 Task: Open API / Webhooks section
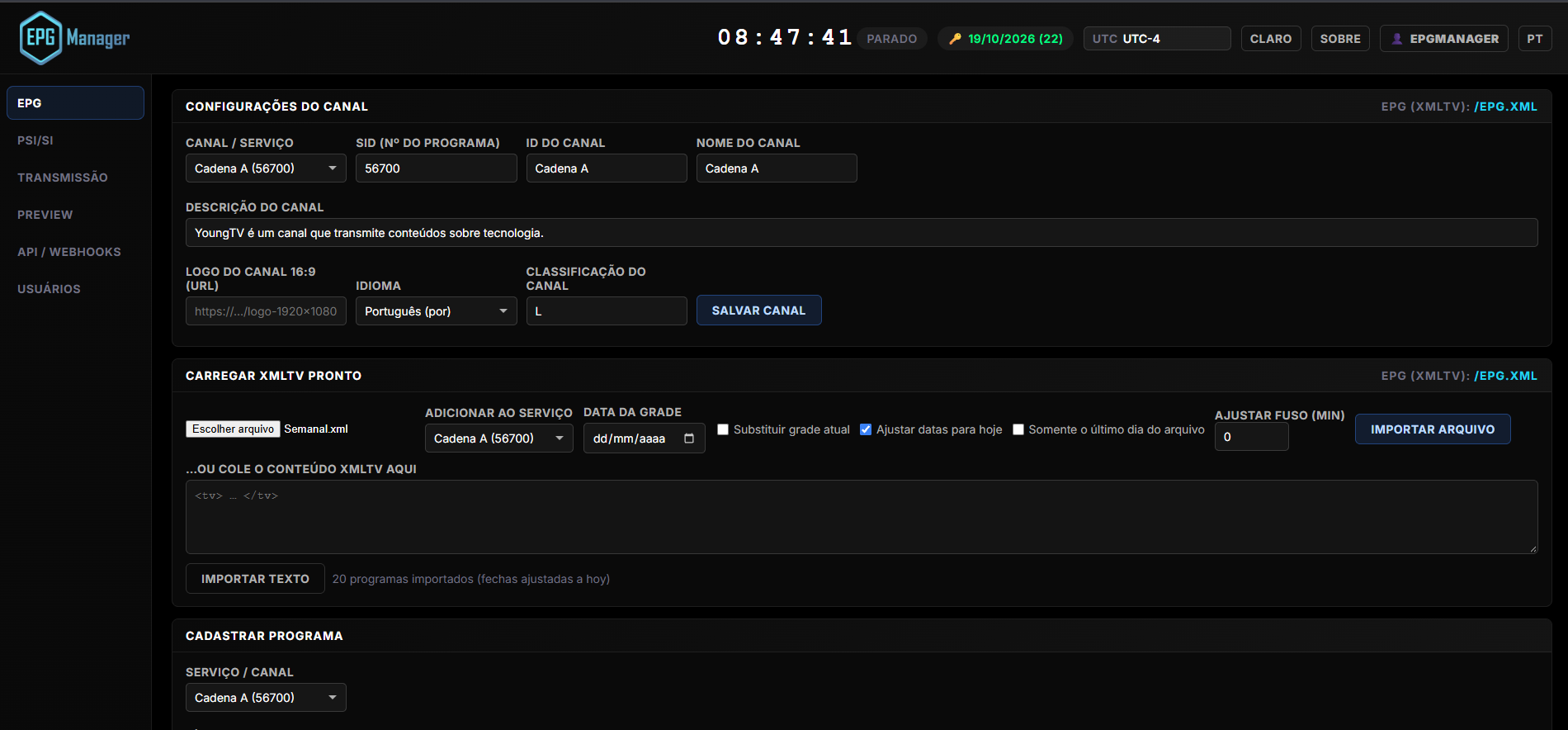tap(75, 252)
